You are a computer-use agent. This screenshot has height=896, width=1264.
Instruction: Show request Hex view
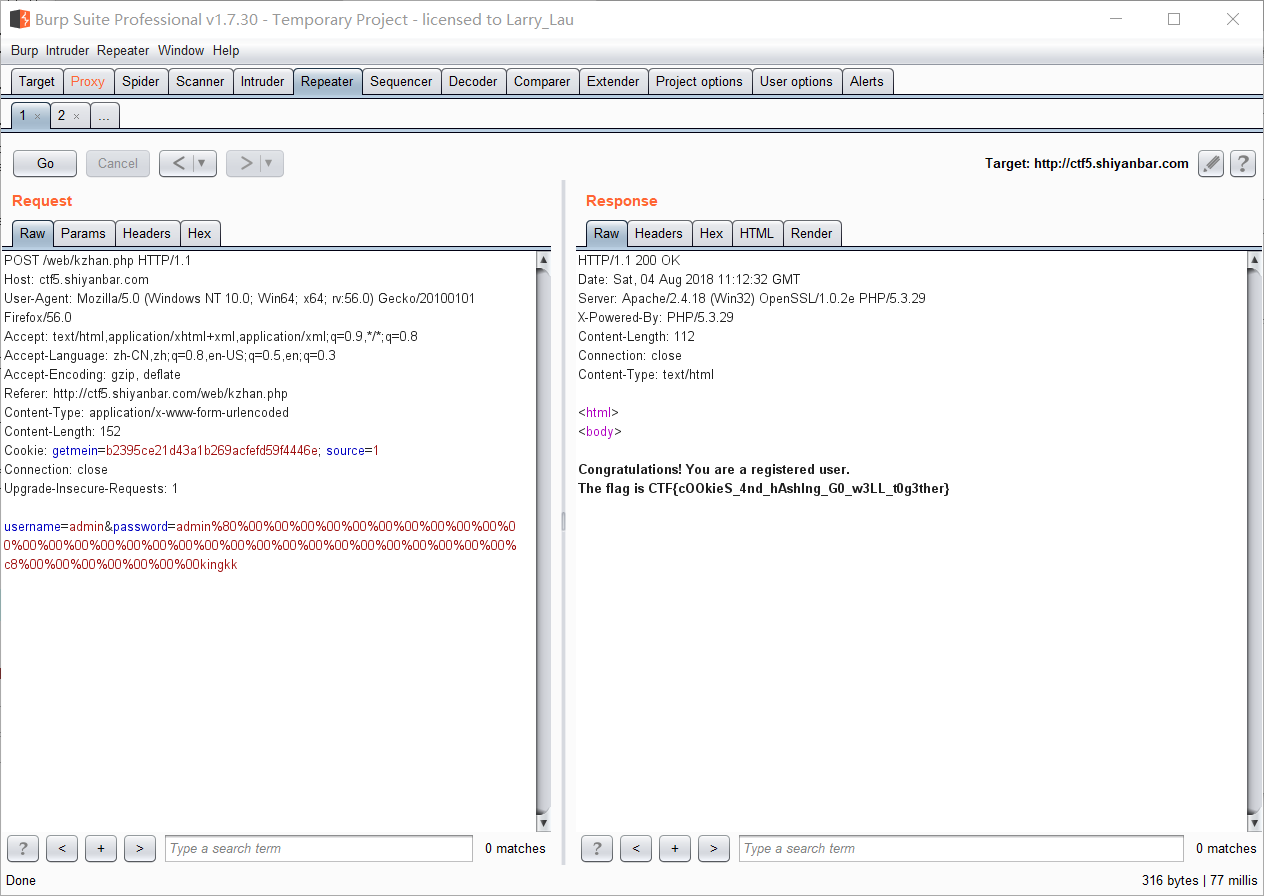pos(200,233)
